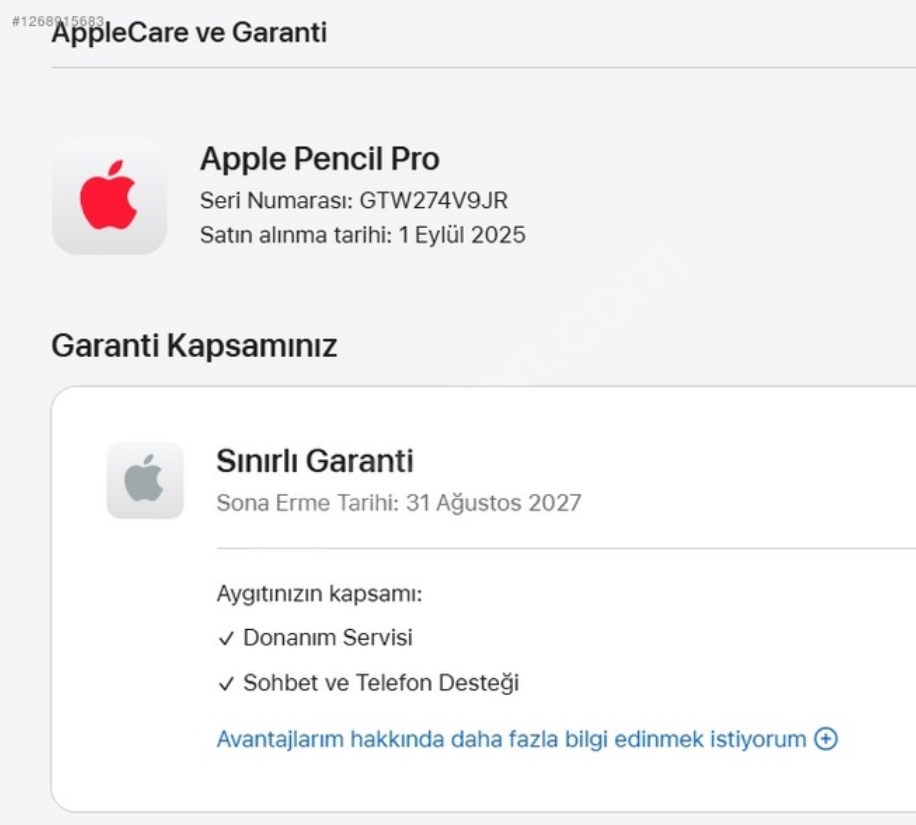The image size is (916, 825).
Task: Click the checkmark beside Sohbet ve Telefon Desteği
Action: coord(226,684)
